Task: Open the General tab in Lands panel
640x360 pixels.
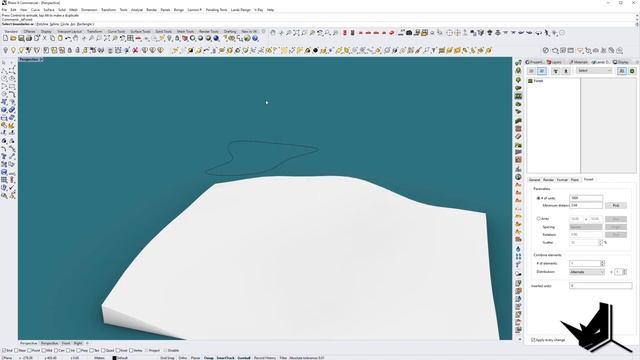Action: 534,180
